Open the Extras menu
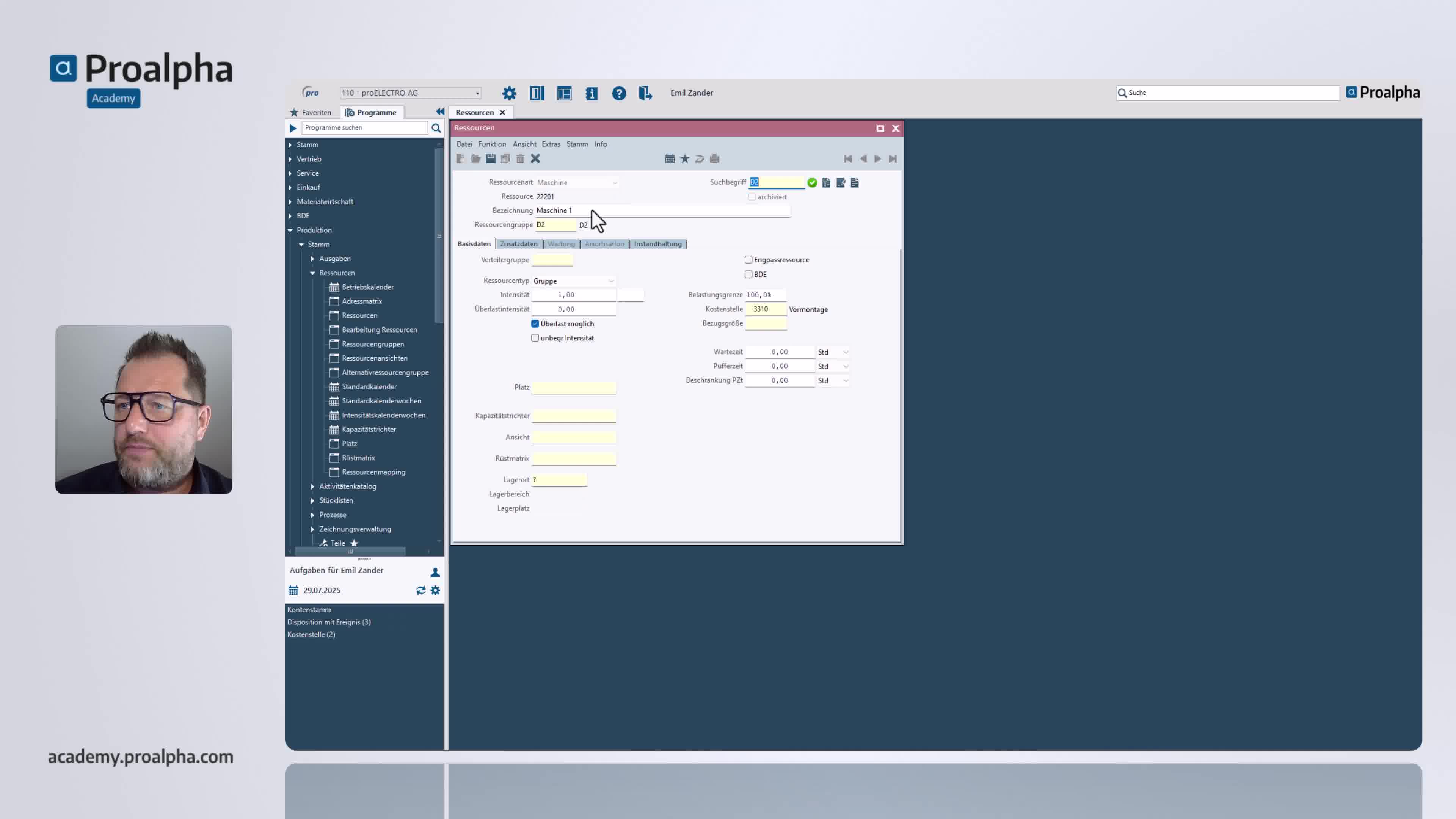The width and height of the screenshot is (1456, 819). click(x=551, y=144)
